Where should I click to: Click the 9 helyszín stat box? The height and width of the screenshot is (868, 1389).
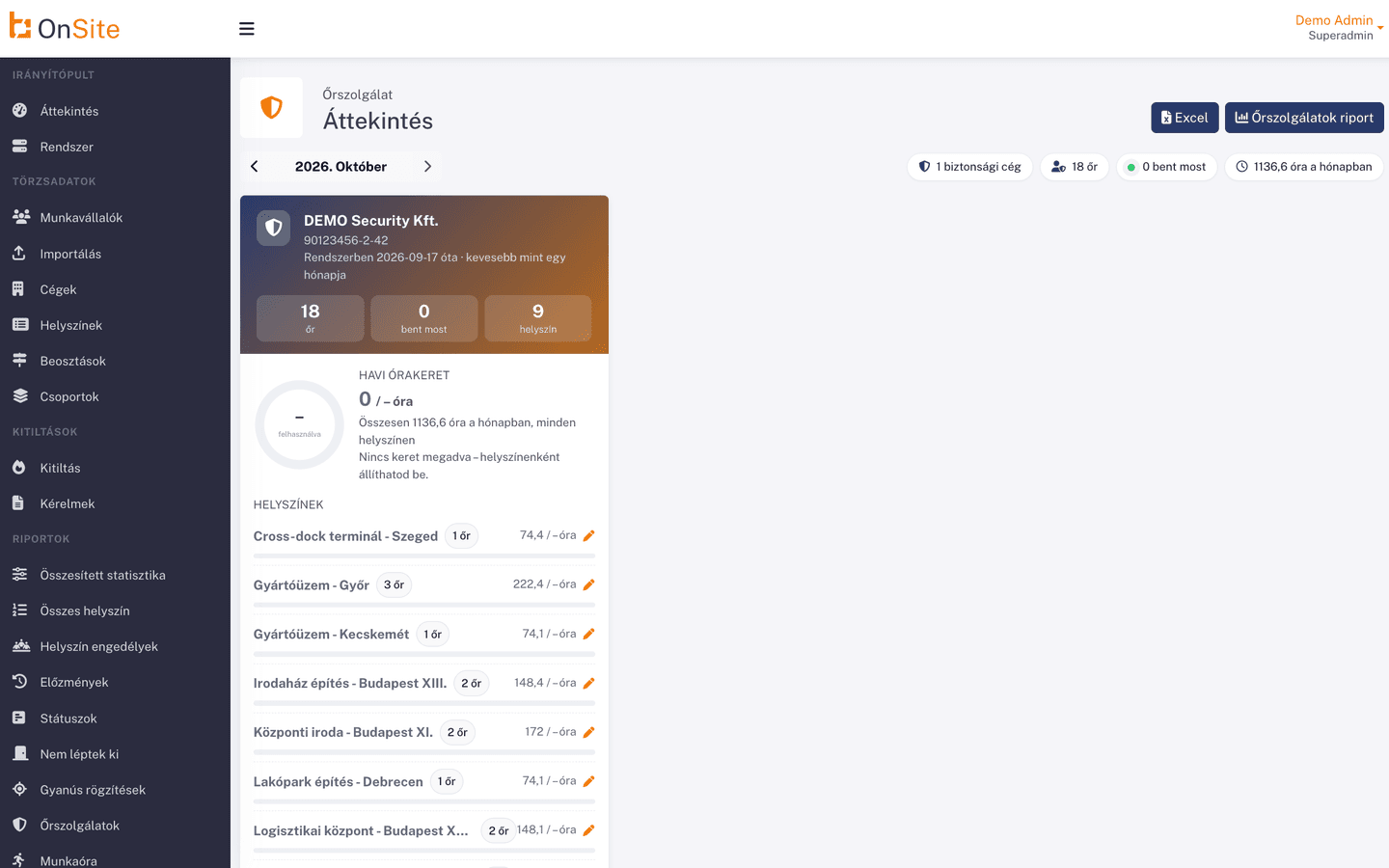coord(538,318)
